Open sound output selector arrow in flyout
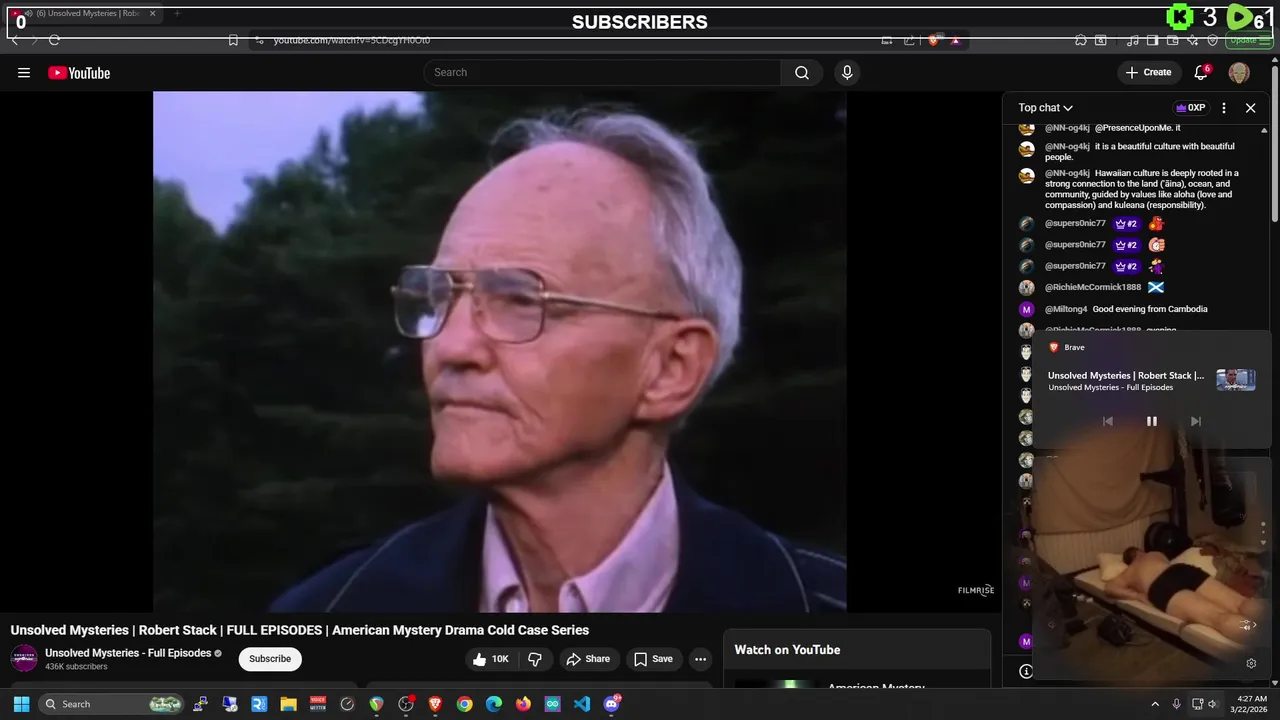This screenshot has height=720, width=1280. (x=1247, y=625)
